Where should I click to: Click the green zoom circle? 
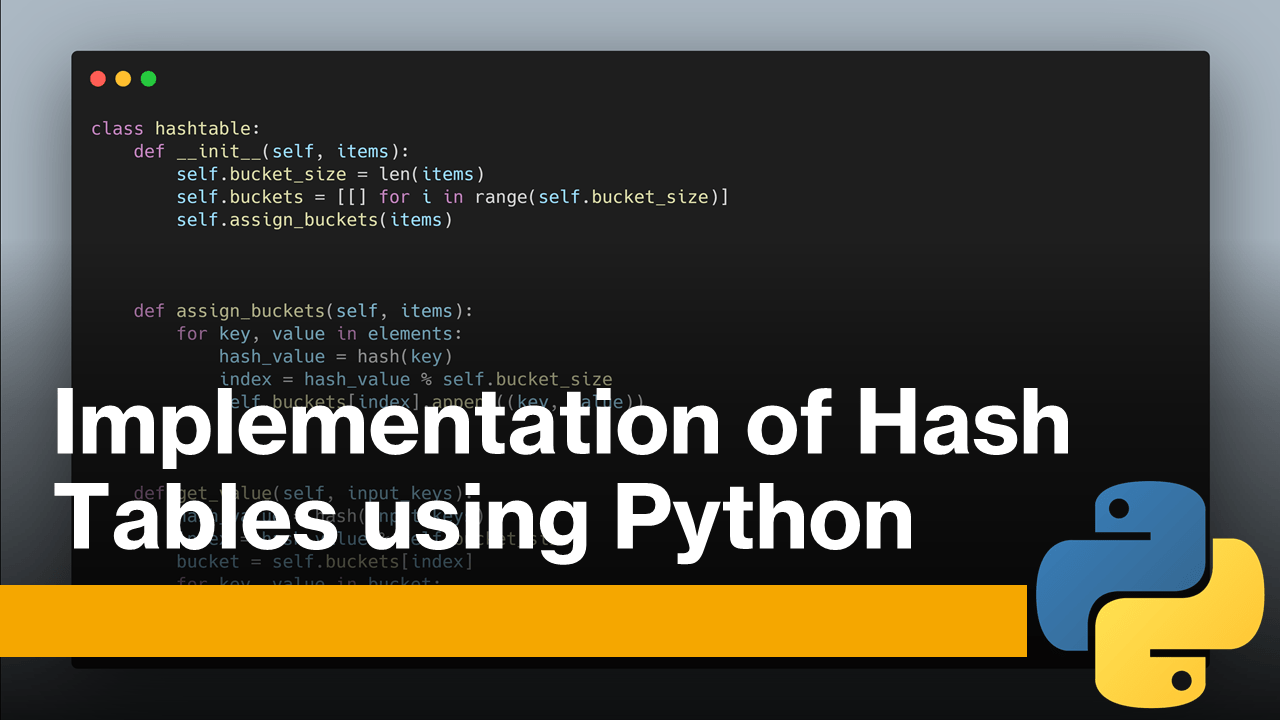point(148,78)
